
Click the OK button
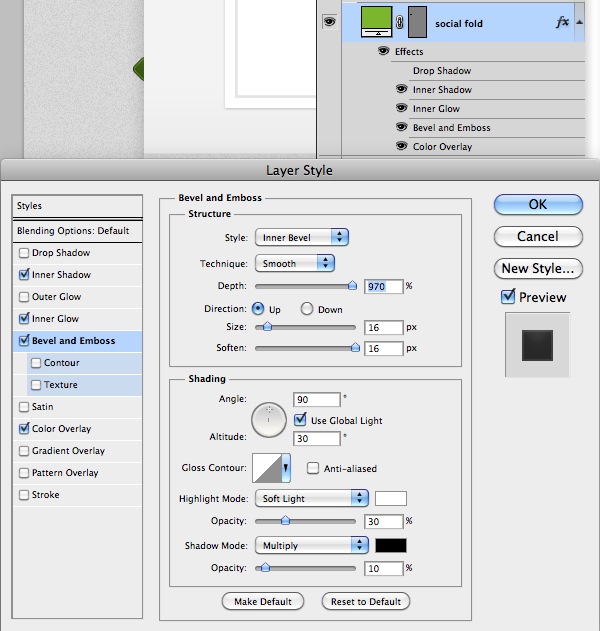538,204
